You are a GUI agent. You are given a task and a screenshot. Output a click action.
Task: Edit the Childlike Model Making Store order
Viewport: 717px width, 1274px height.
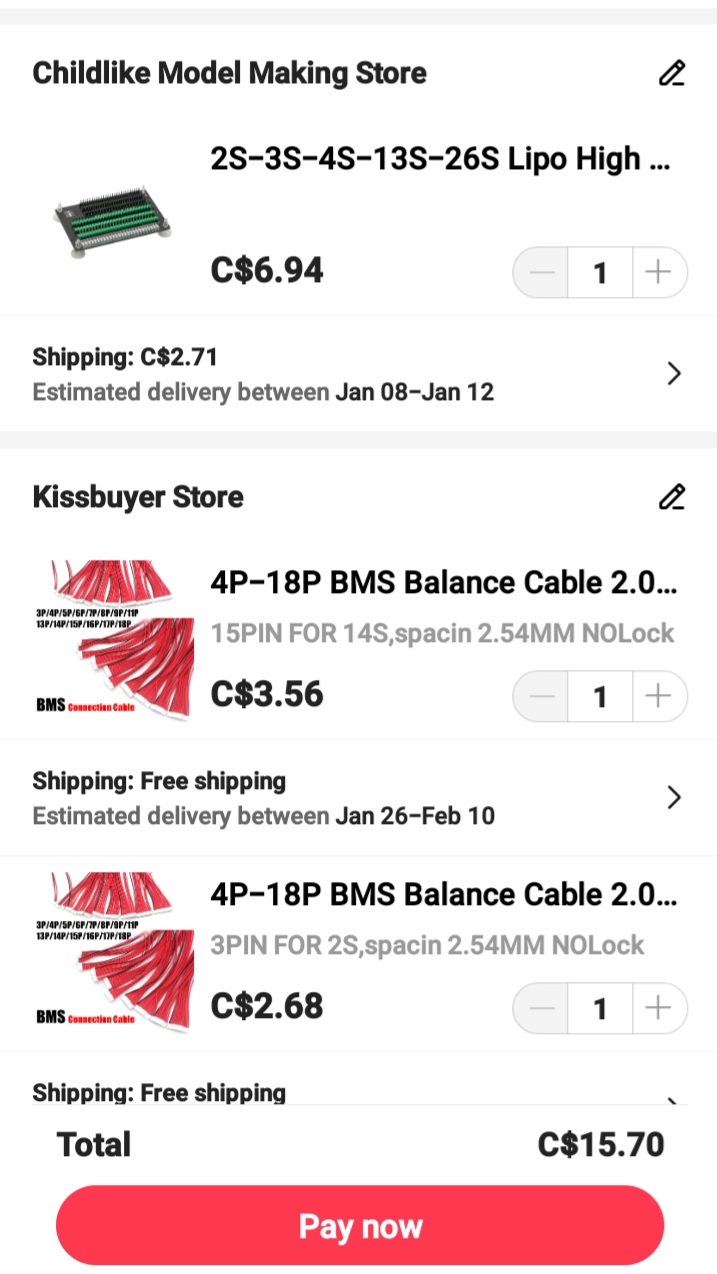coord(672,72)
